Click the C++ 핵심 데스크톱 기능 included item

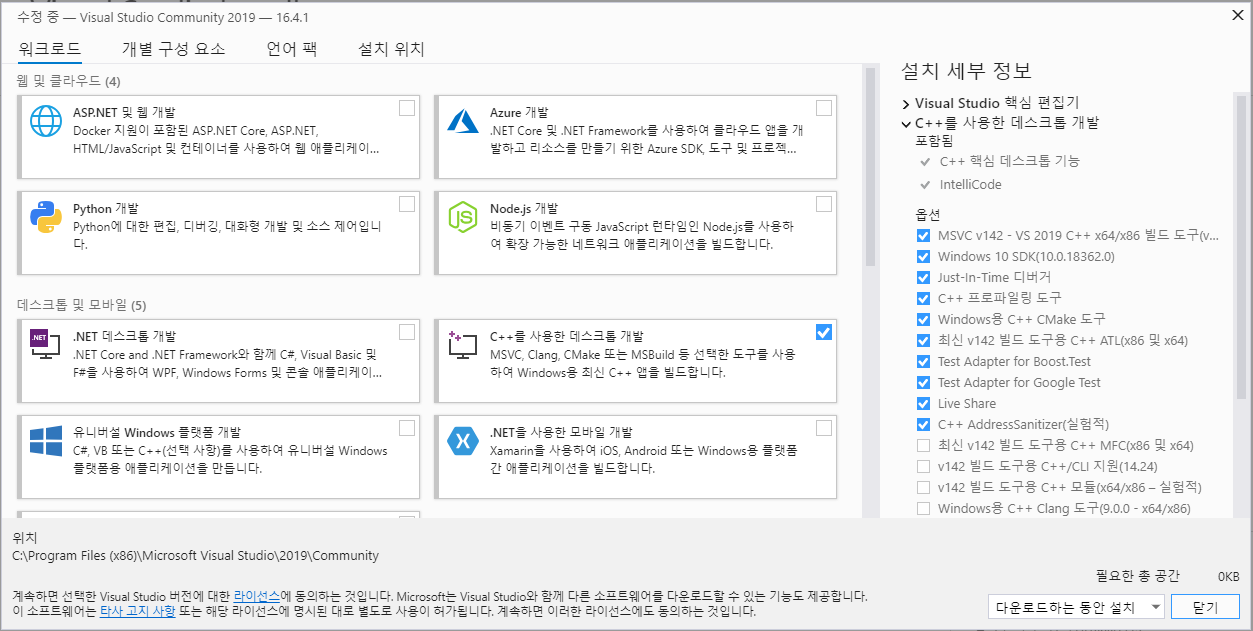pos(1010,161)
